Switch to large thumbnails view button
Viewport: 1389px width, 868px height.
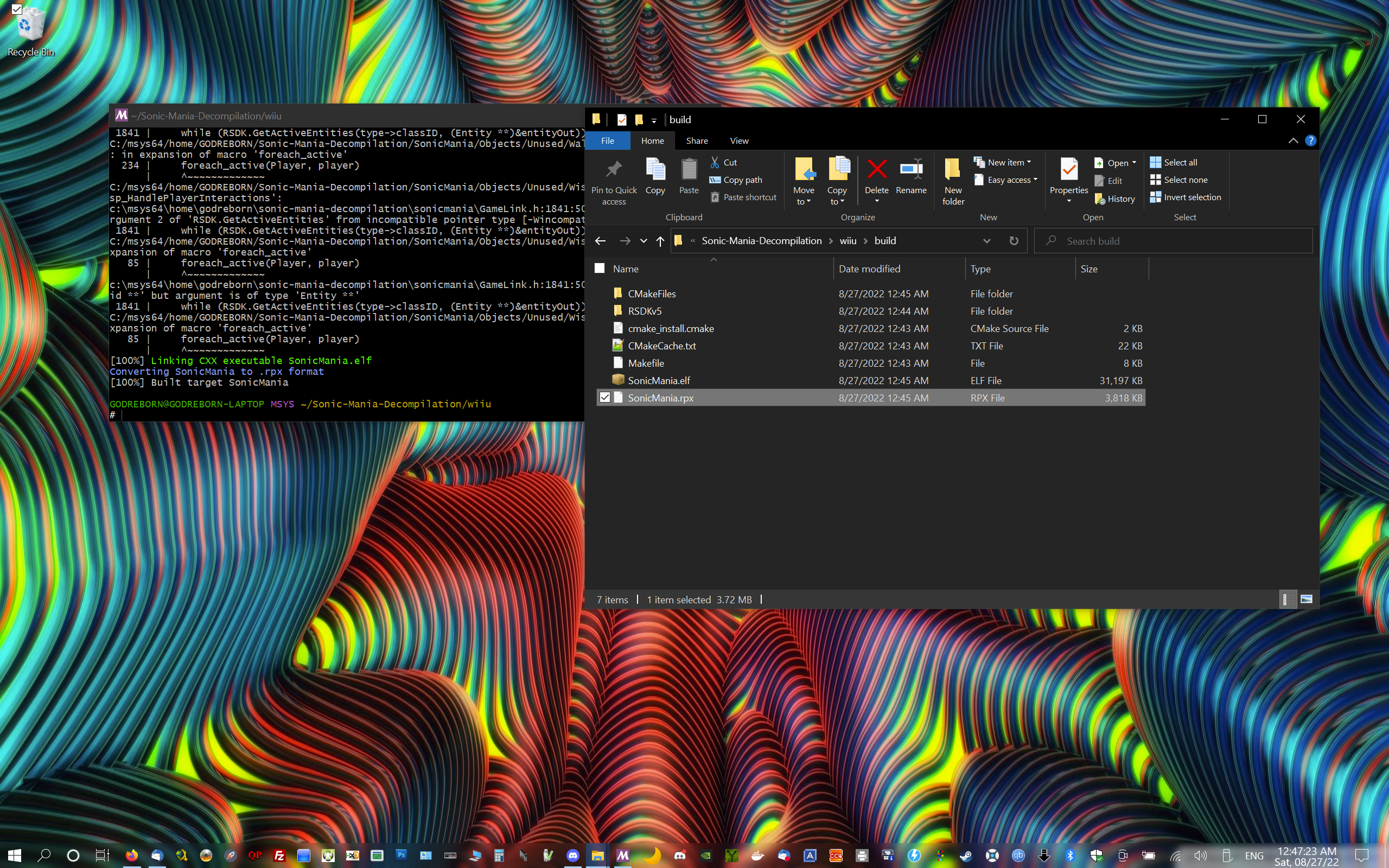[x=1307, y=599]
